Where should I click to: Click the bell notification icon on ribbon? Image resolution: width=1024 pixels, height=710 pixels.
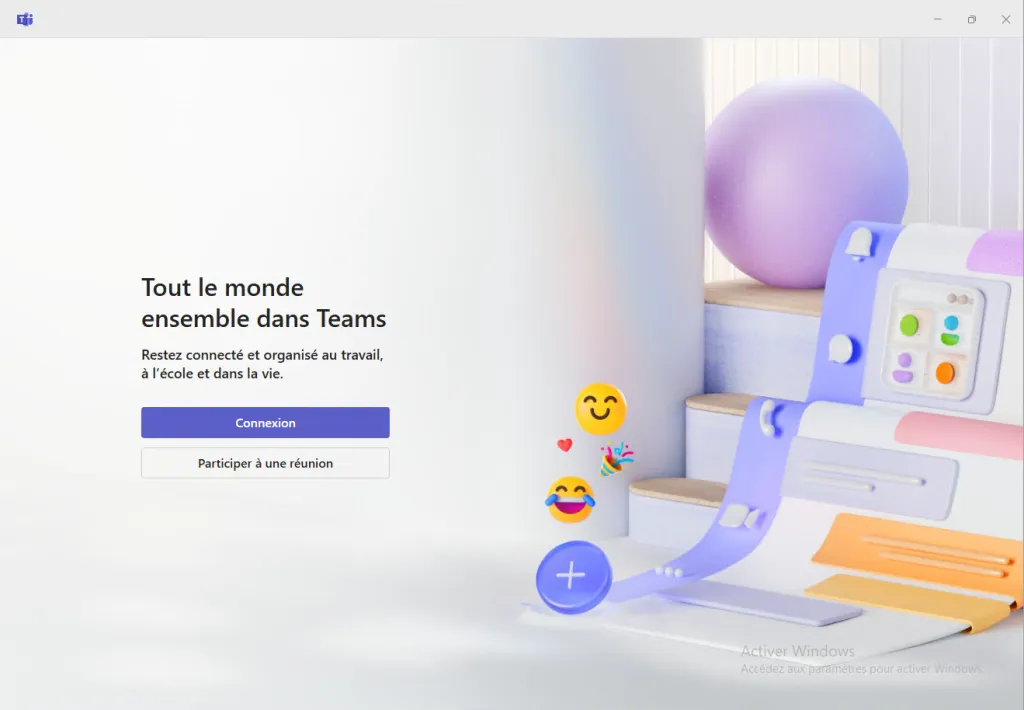pyautogui.click(x=860, y=244)
